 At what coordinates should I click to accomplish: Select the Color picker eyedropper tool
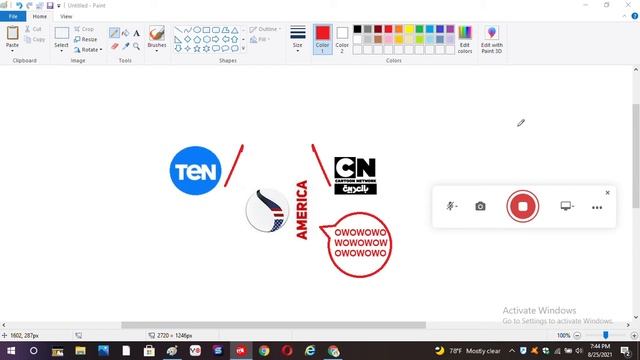tap(126, 47)
